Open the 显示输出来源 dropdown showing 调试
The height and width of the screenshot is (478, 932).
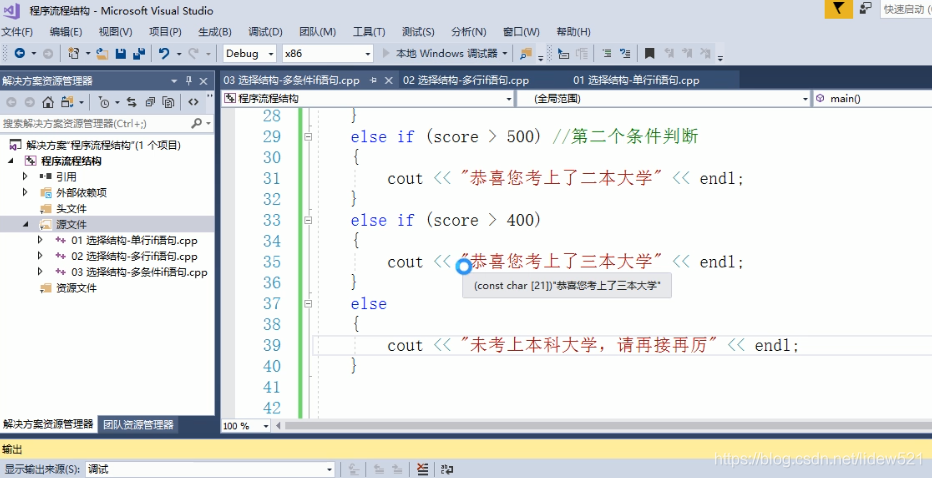pos(210,469)
